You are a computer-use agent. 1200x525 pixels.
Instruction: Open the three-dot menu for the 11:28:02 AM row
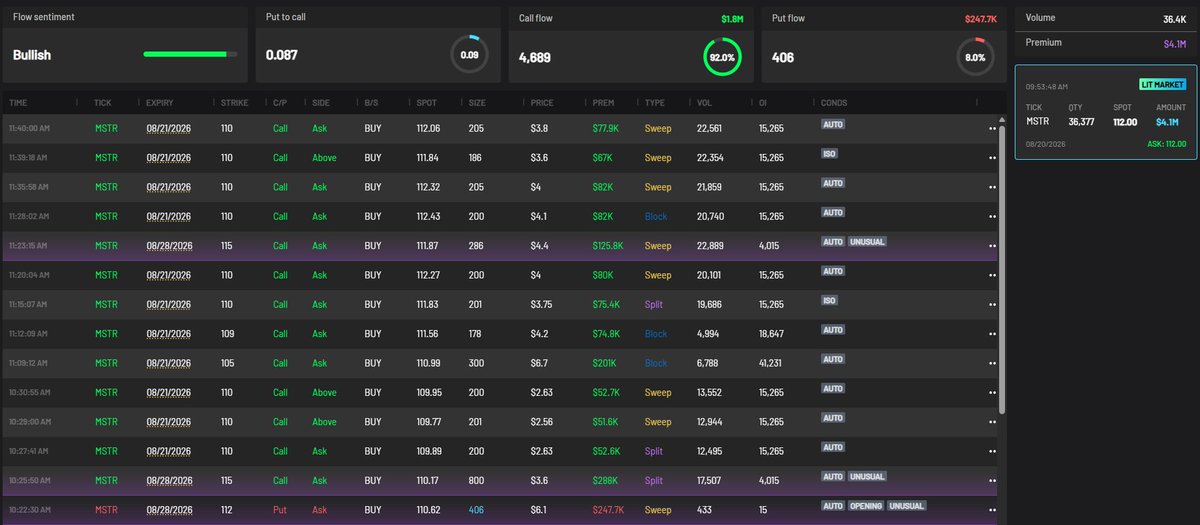click(992, 216)
